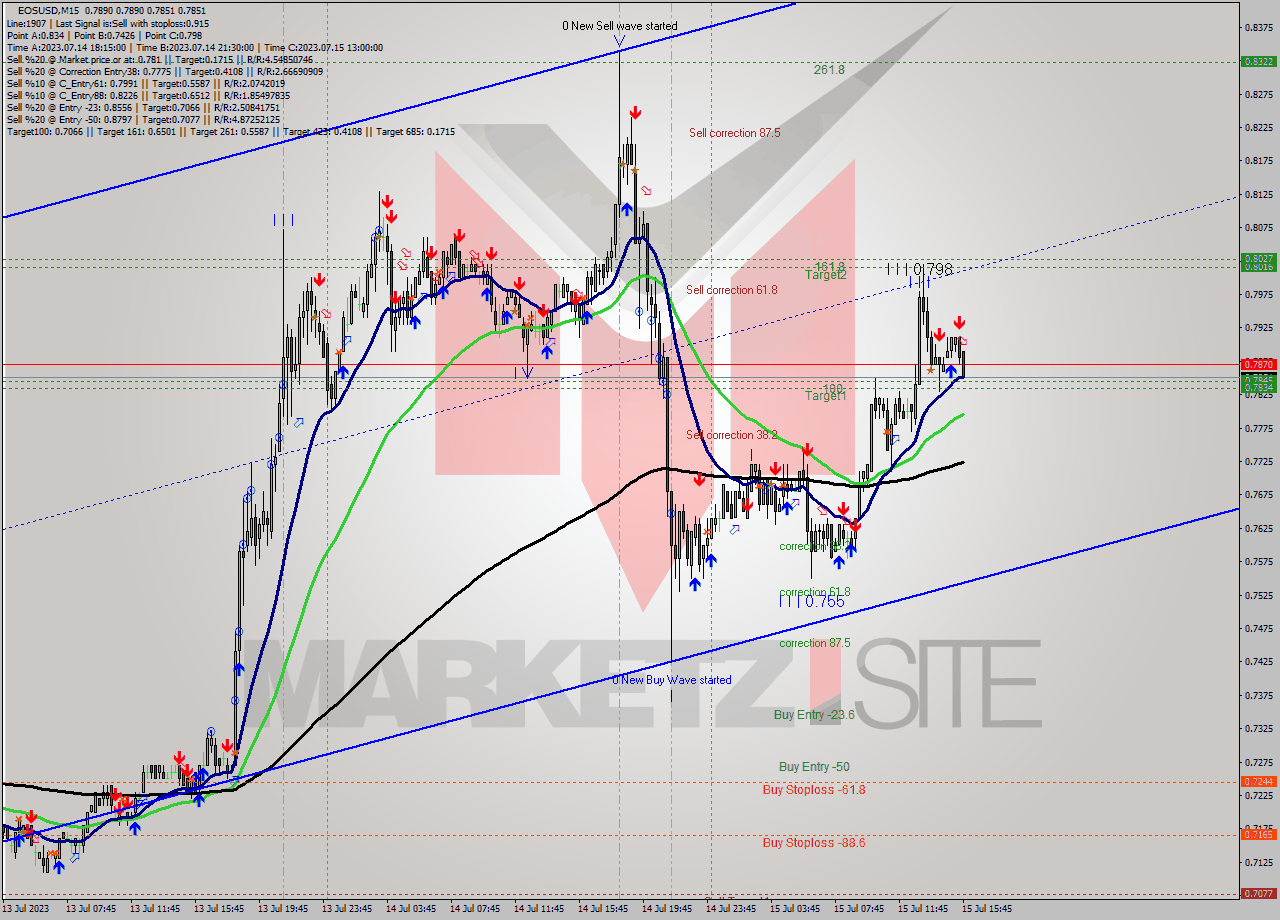
Task: Click the 0.7125 value on price axis
Action: tap(1259, 862)
